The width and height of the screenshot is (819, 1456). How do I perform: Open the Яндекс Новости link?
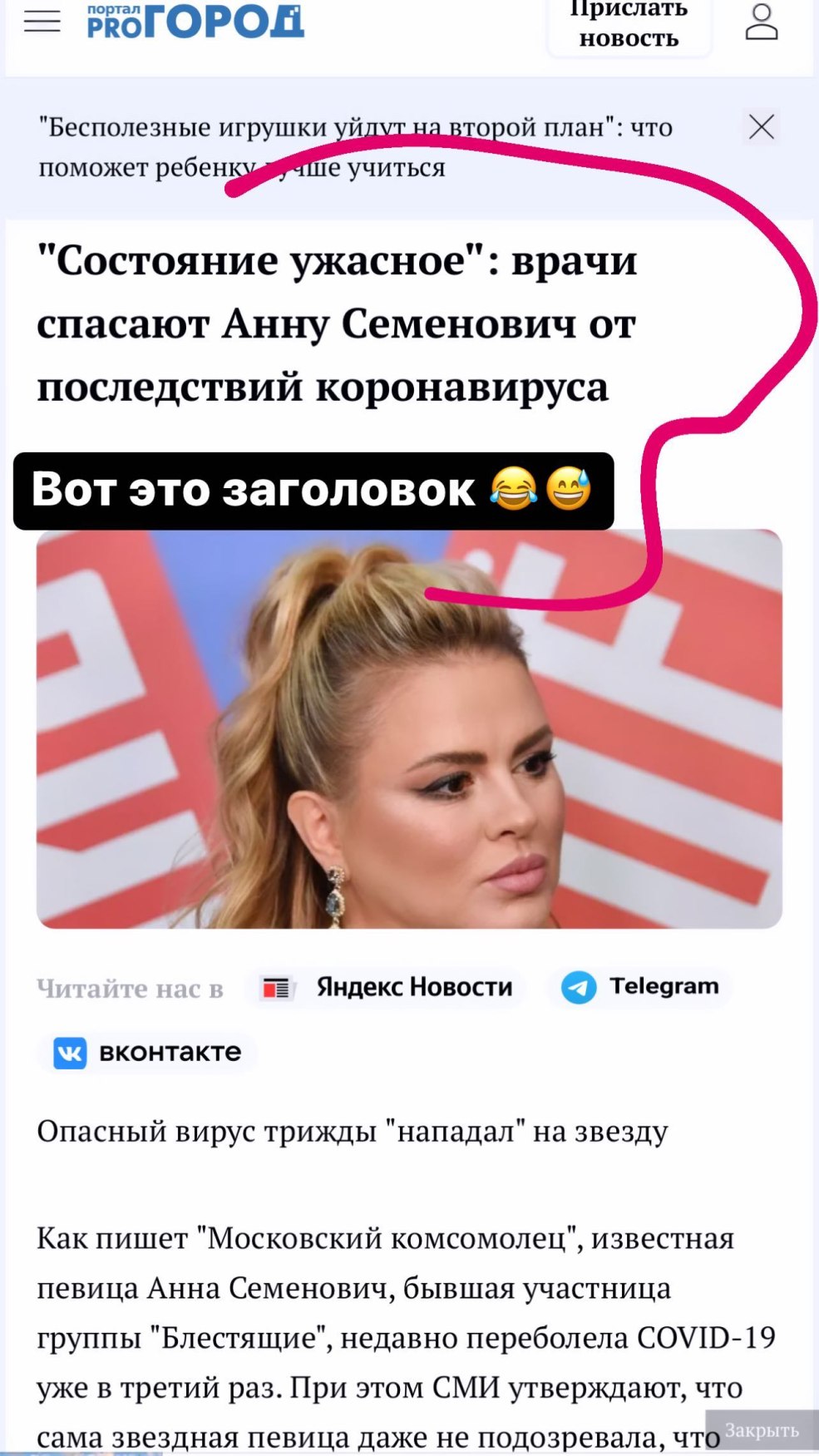tap(387, 987)
